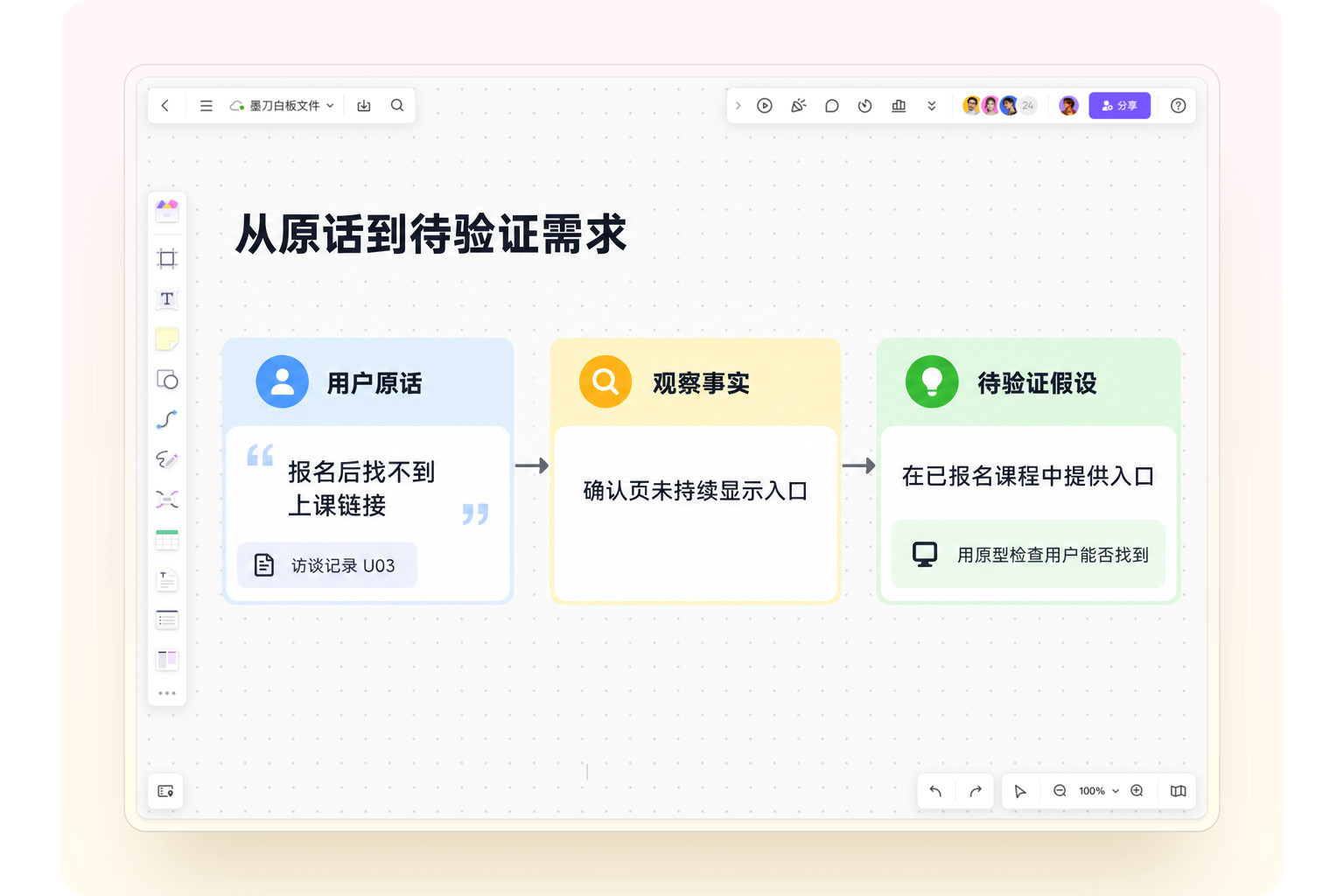
Task: Click the green lightbulb icon
Action: 932,381
